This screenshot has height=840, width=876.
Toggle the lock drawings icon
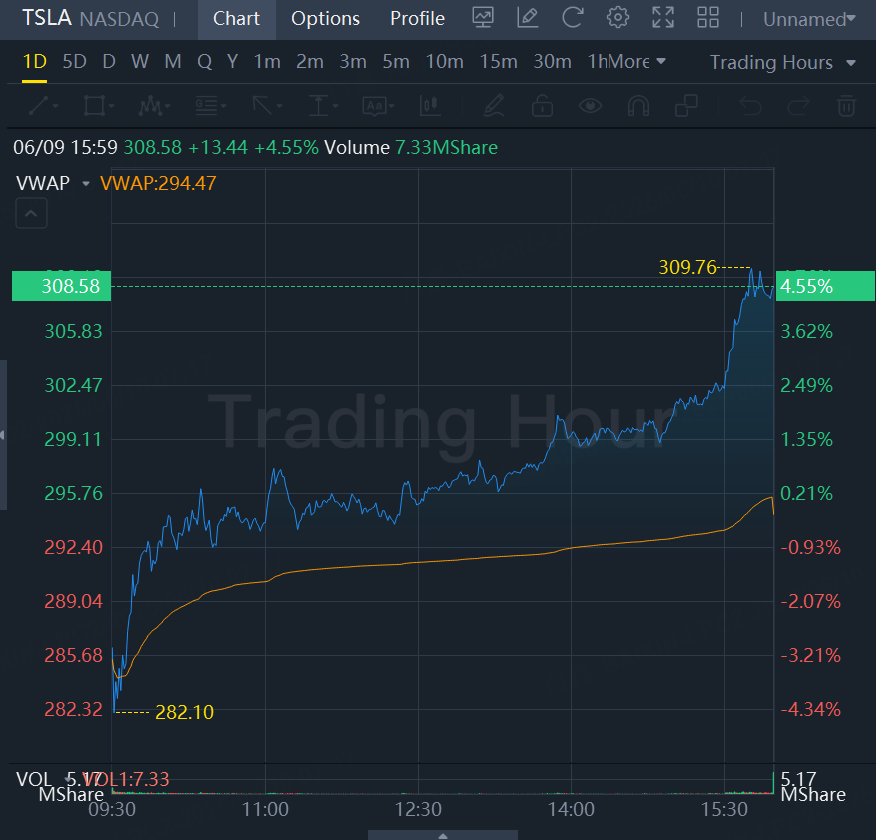pyautogui.click(x=542, y=105)
